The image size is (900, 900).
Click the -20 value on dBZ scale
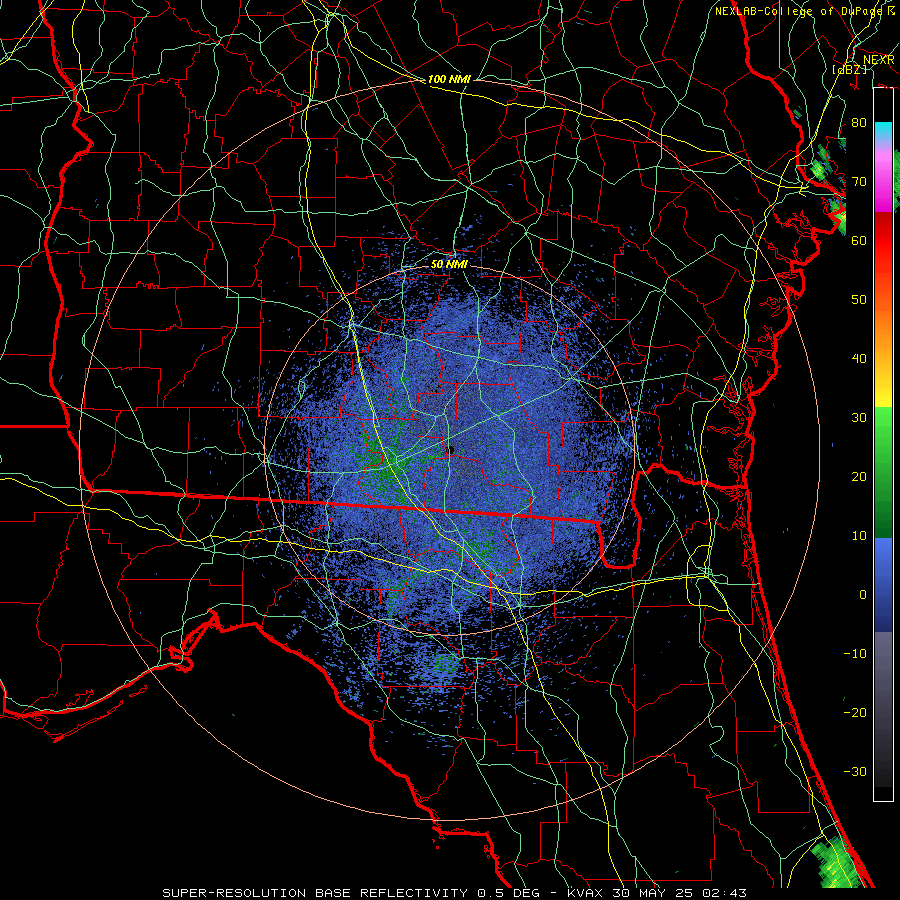pos(855,713)
